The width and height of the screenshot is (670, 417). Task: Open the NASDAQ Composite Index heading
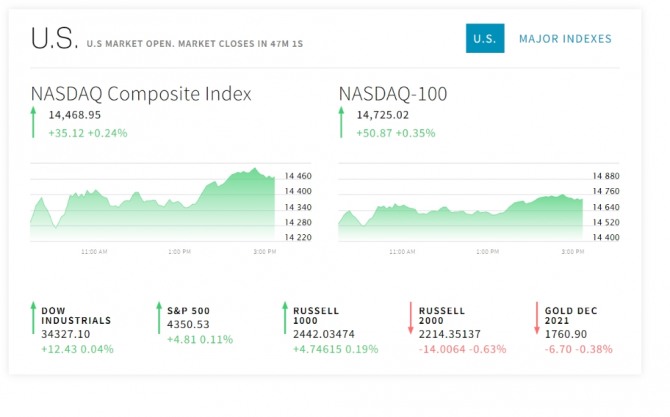(141, 94)
